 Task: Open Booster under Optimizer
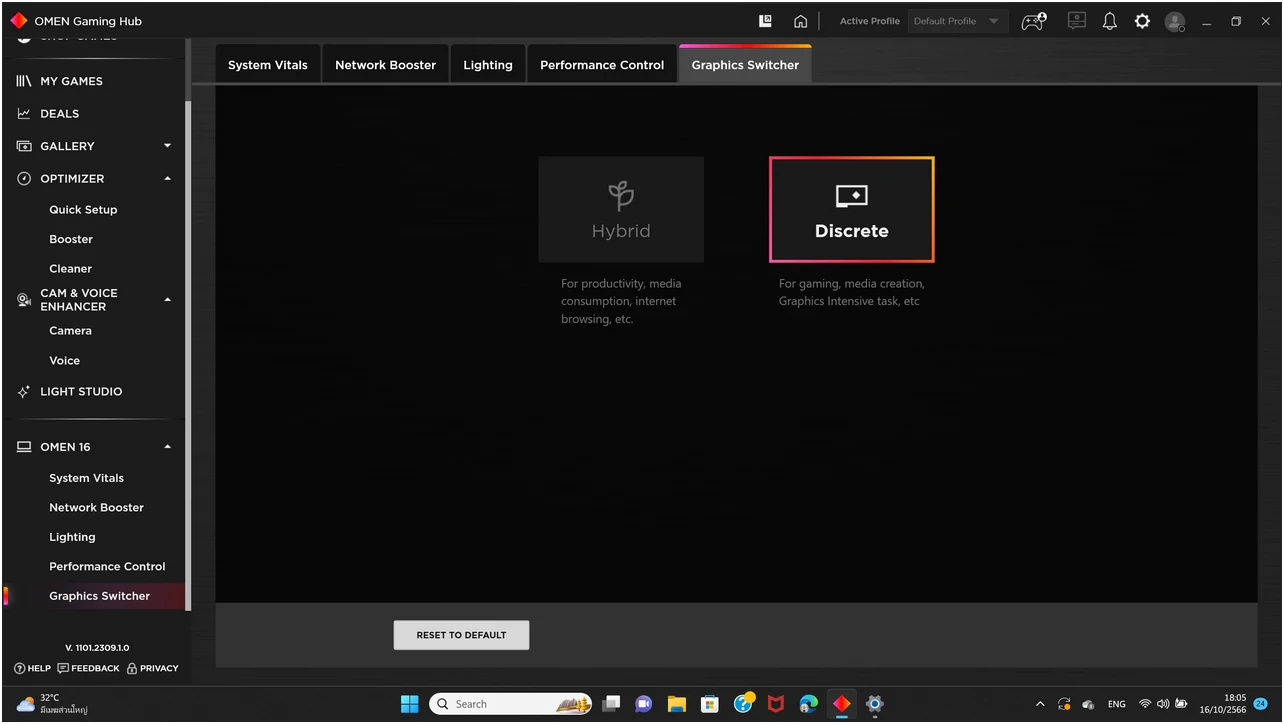coord(71,239)
